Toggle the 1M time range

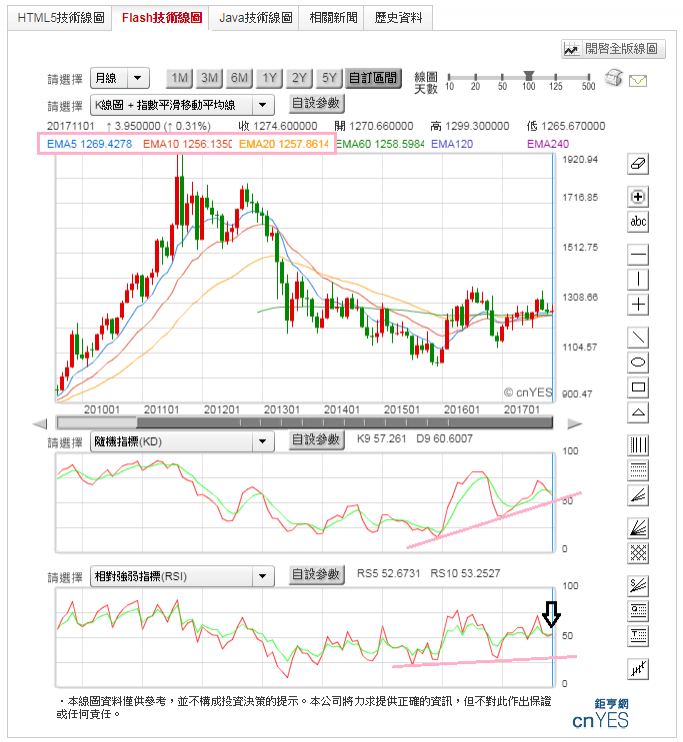click(x=180, y=78)
